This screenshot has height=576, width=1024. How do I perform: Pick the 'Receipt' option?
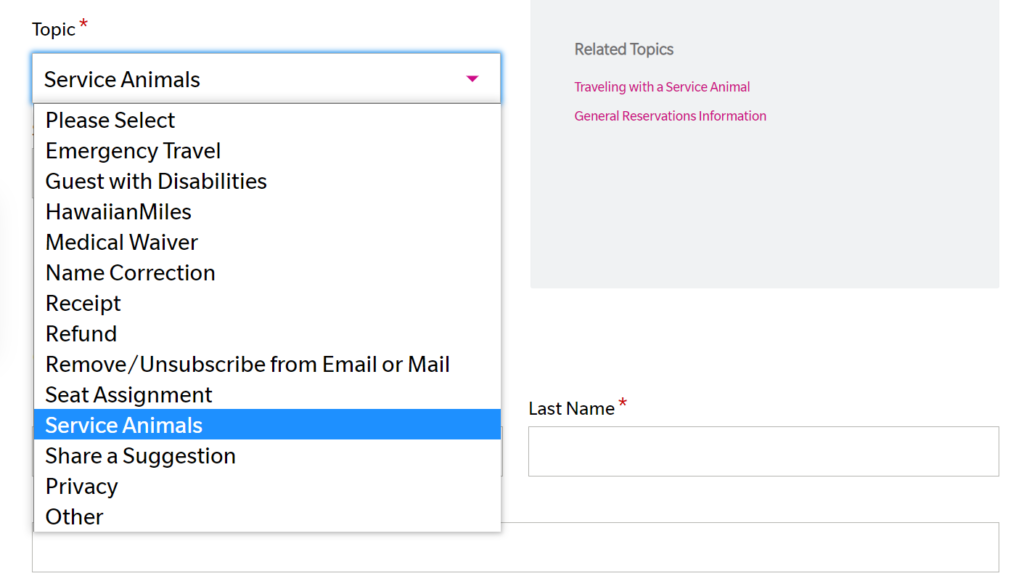267,303
